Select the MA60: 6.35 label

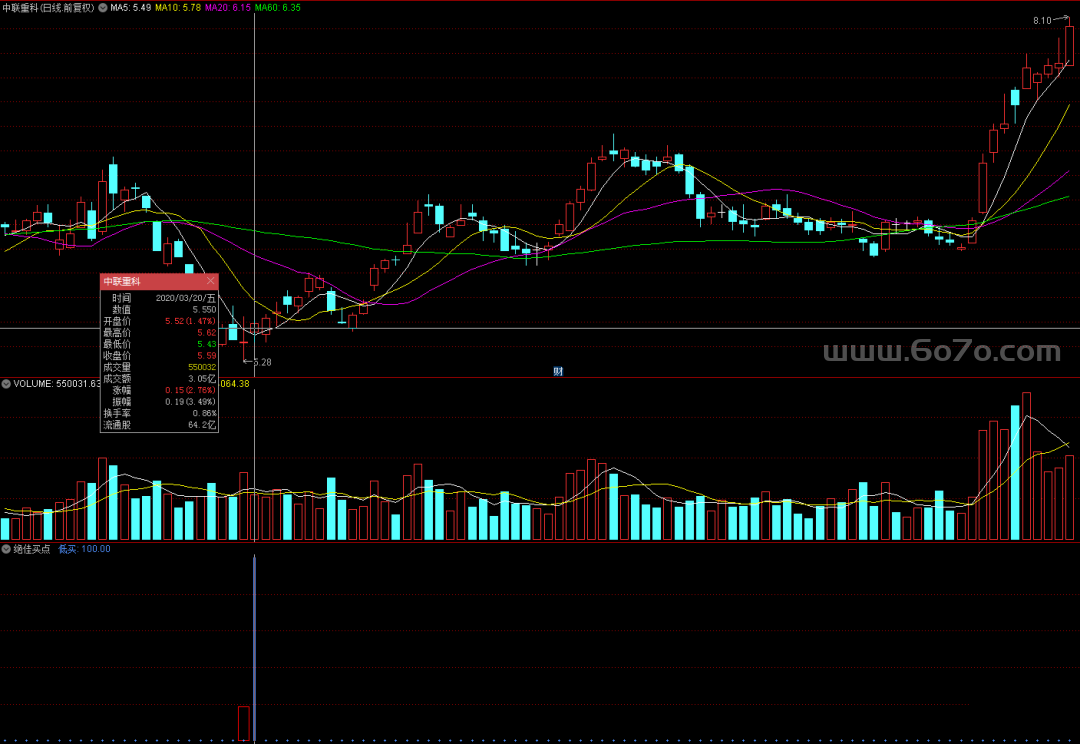(278, 8)
